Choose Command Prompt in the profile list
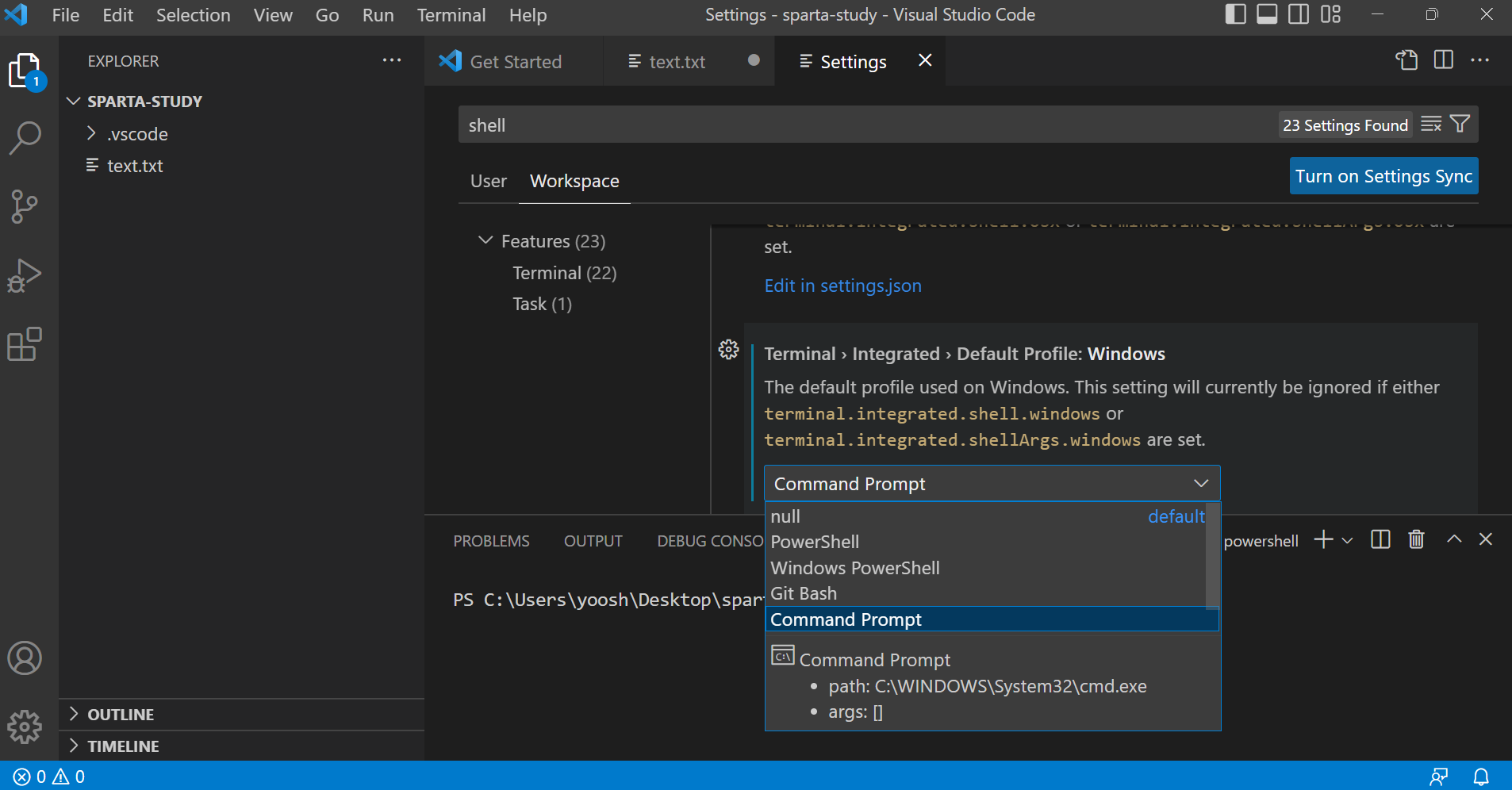This screenshot has width=1512, height=790. pyautogui.click(x=992, y=619)
